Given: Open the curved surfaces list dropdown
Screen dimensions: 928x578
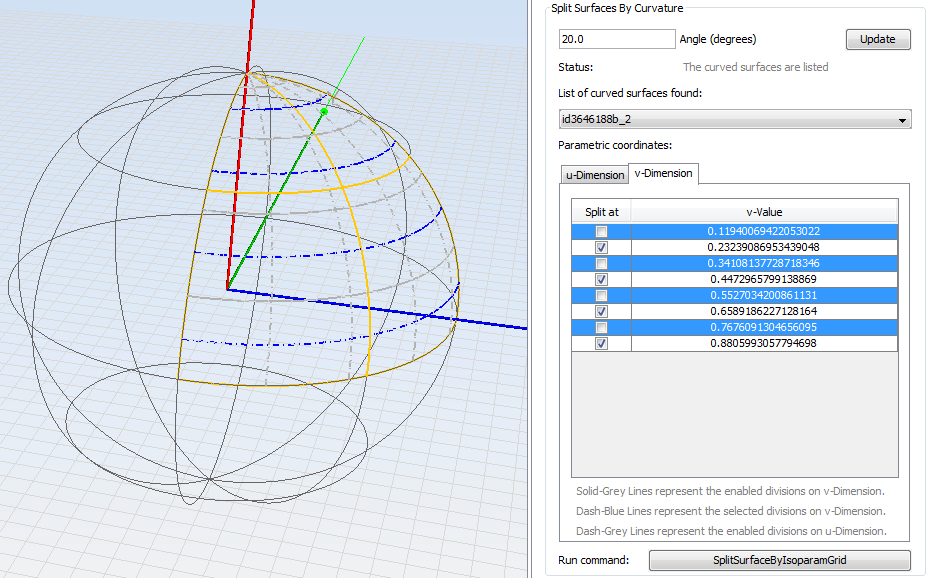Looking at the screenshot, I should pyautogui.click(x=734, y=120).
